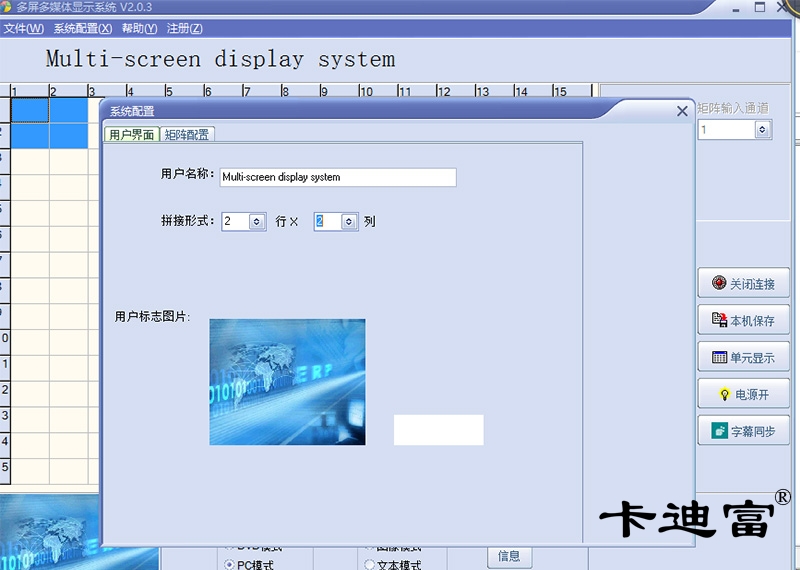Open the 注册(Z) menu

[x=184, y=29]
